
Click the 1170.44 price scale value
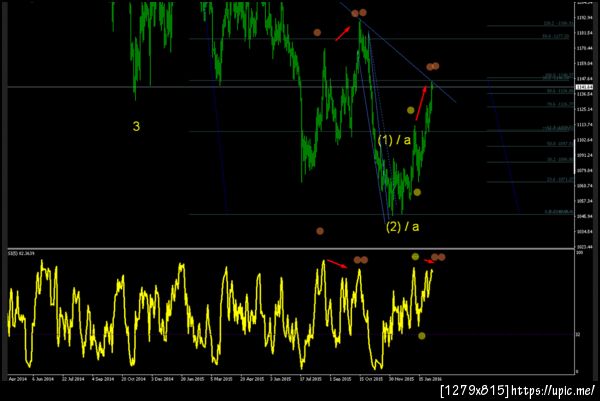[585, 48]
